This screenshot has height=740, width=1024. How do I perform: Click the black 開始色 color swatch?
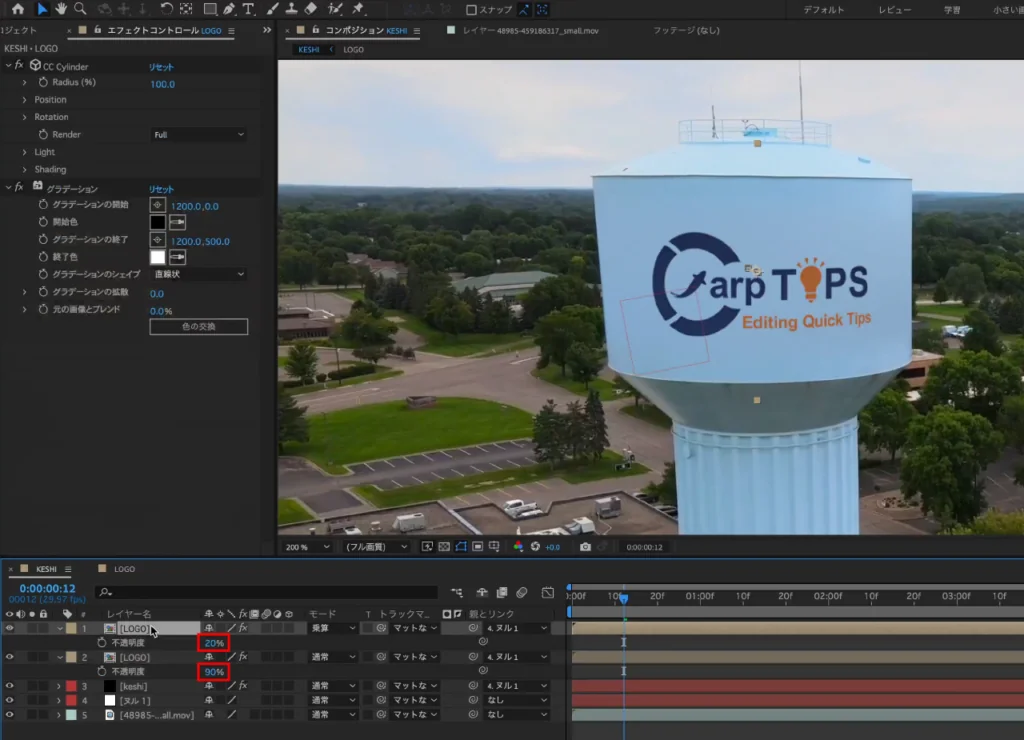[157, 222]
